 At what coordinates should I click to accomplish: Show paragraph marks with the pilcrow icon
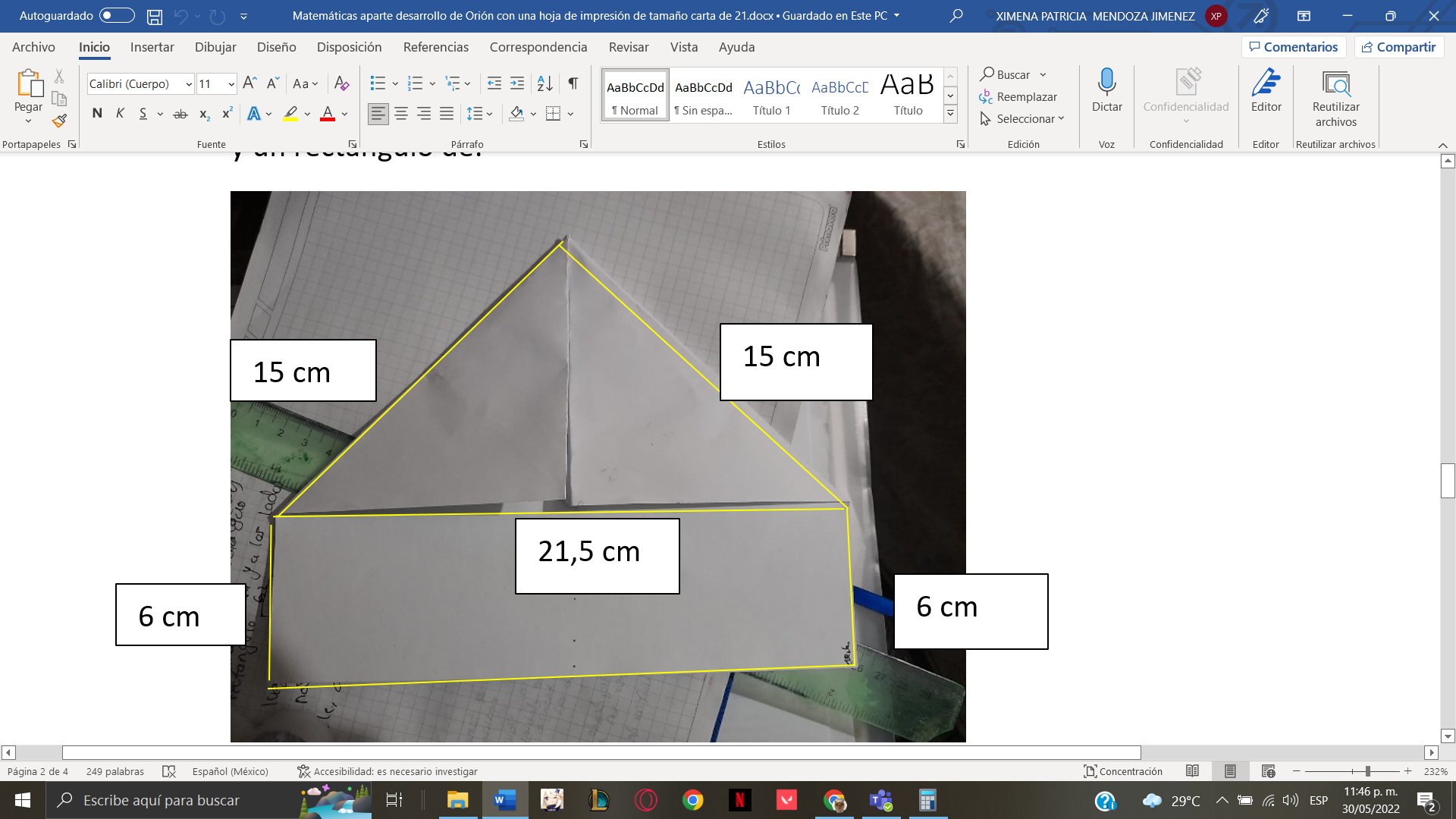click(573, 83)
